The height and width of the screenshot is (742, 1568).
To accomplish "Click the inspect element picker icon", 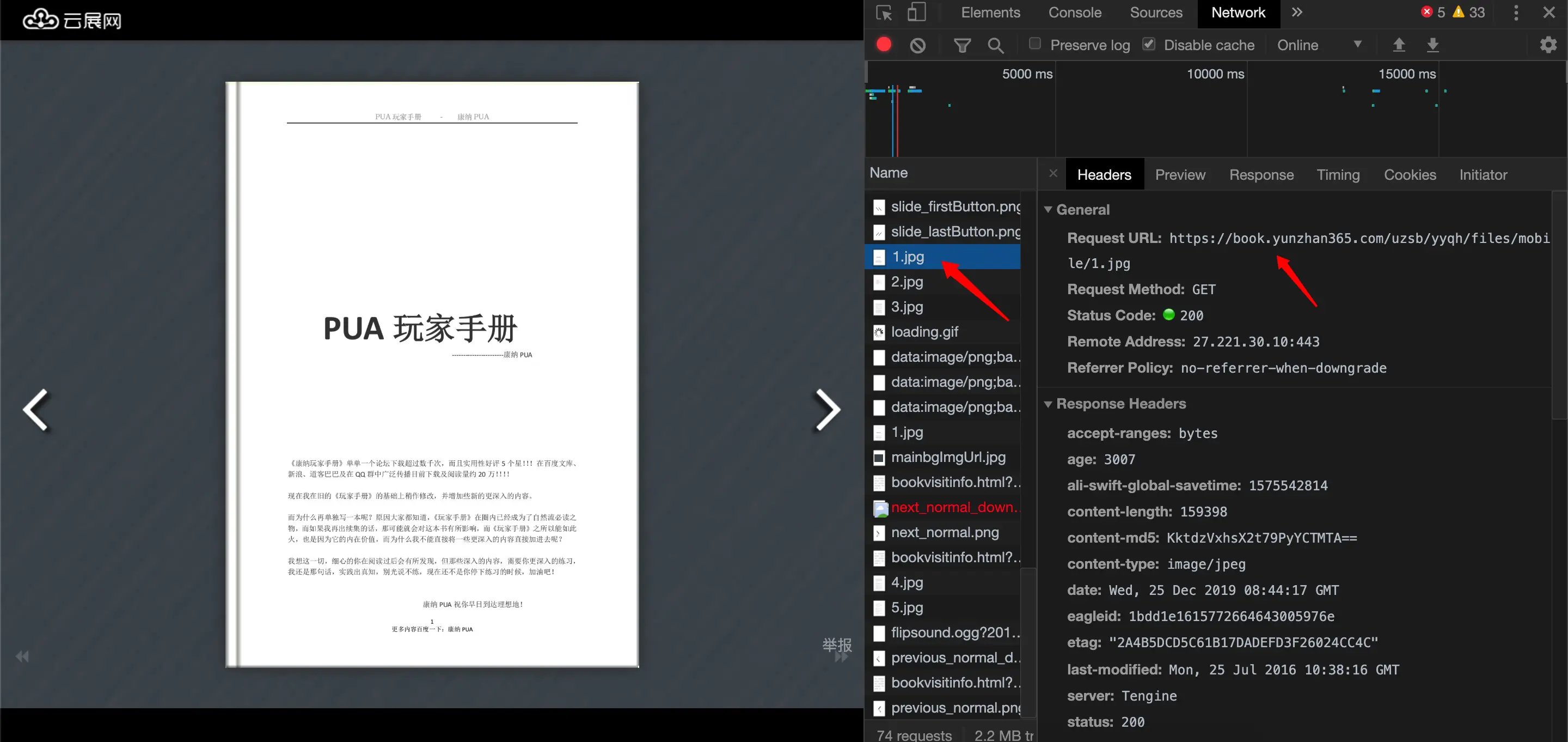I will pos(884,13).
